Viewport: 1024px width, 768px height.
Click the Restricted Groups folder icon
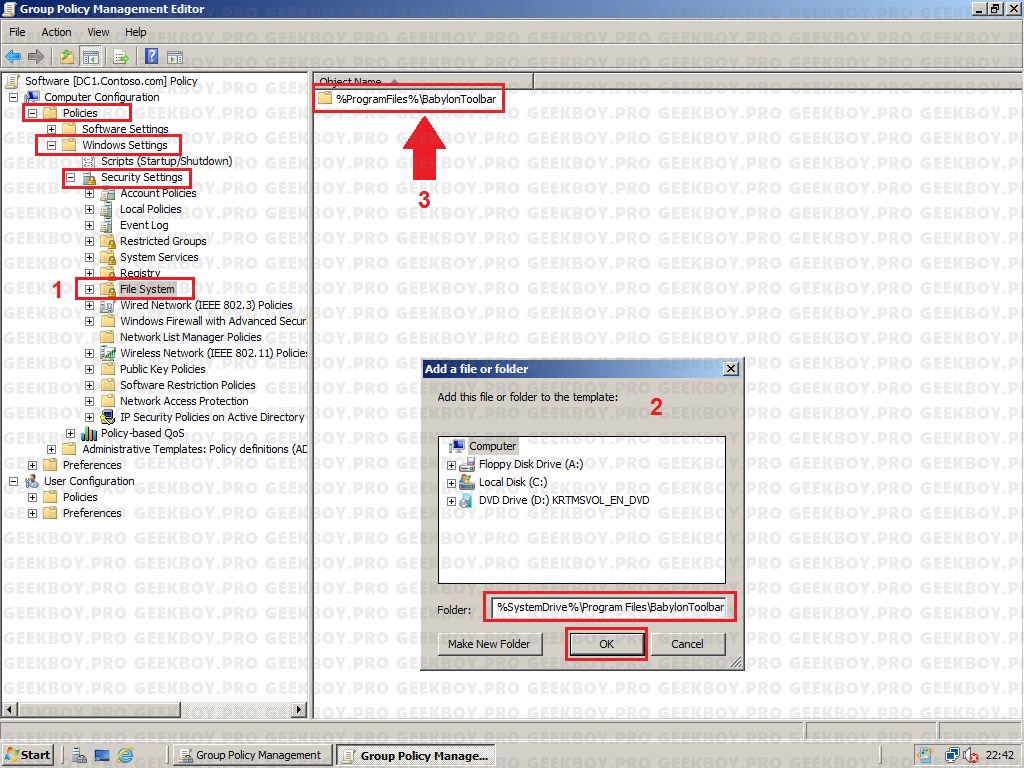(x=108, y=241)
